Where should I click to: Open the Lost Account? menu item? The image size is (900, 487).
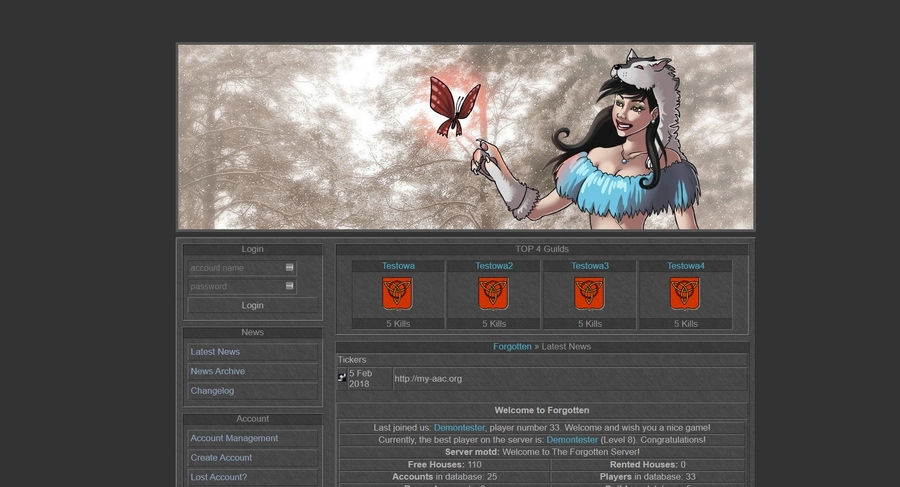coord(218,477)
